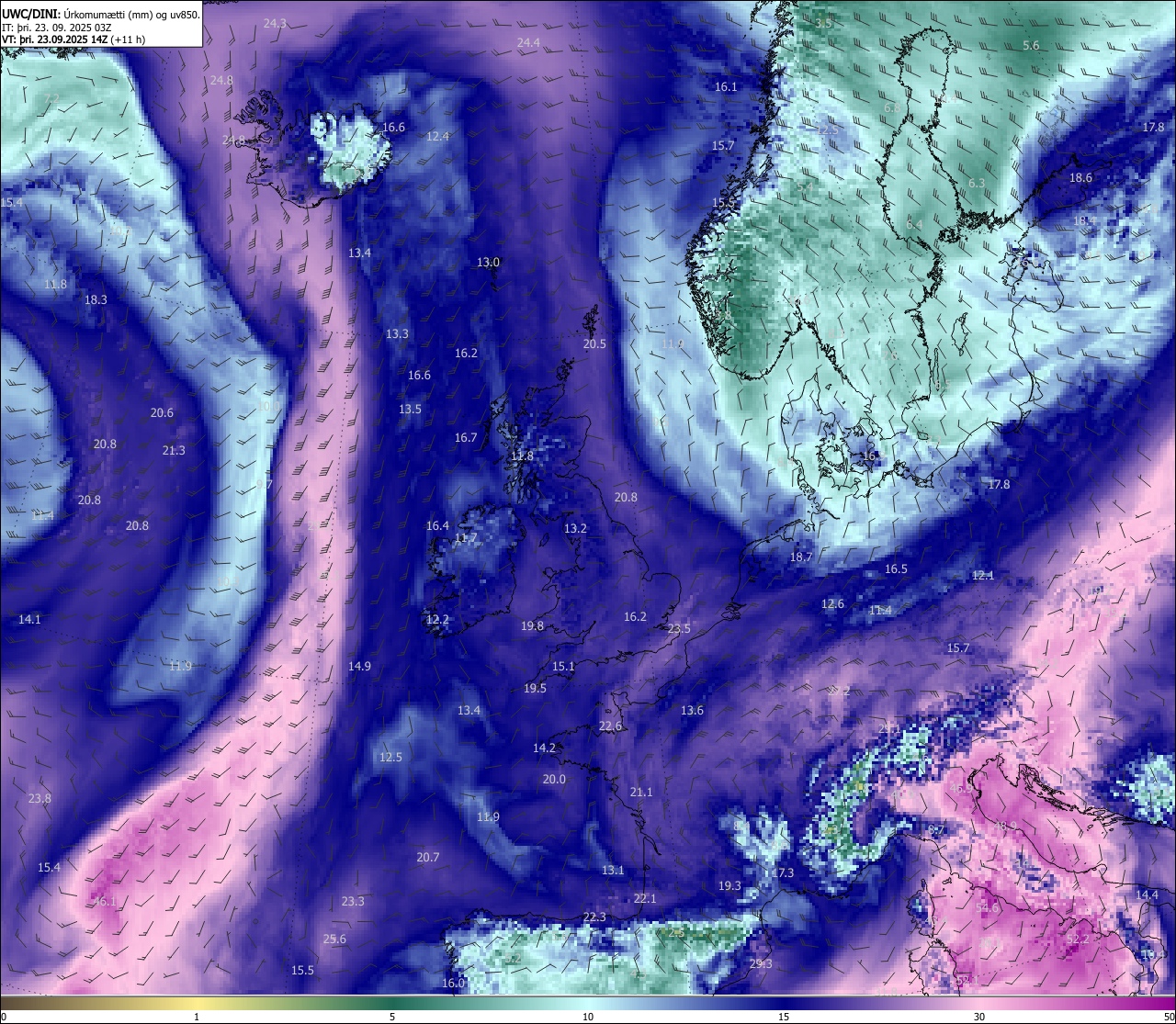Select the 6.3 value label
The height and width of the screenshot is (1024, 1176).
pyautogui.click(x=977, y=183)
